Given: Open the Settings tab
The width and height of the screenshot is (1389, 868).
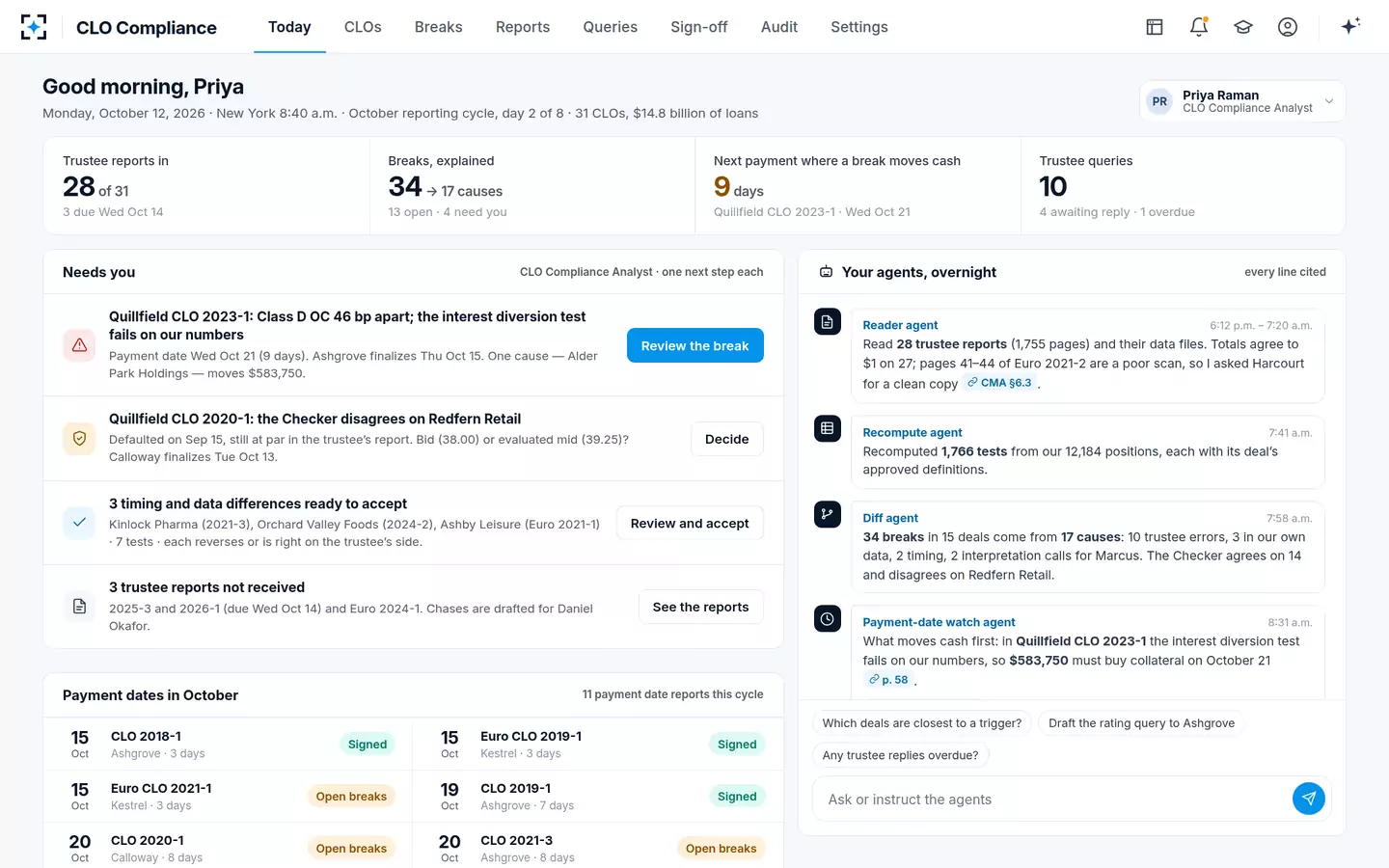Looking at the screenshot, I should pyautogui.click(x=859, y=27).
